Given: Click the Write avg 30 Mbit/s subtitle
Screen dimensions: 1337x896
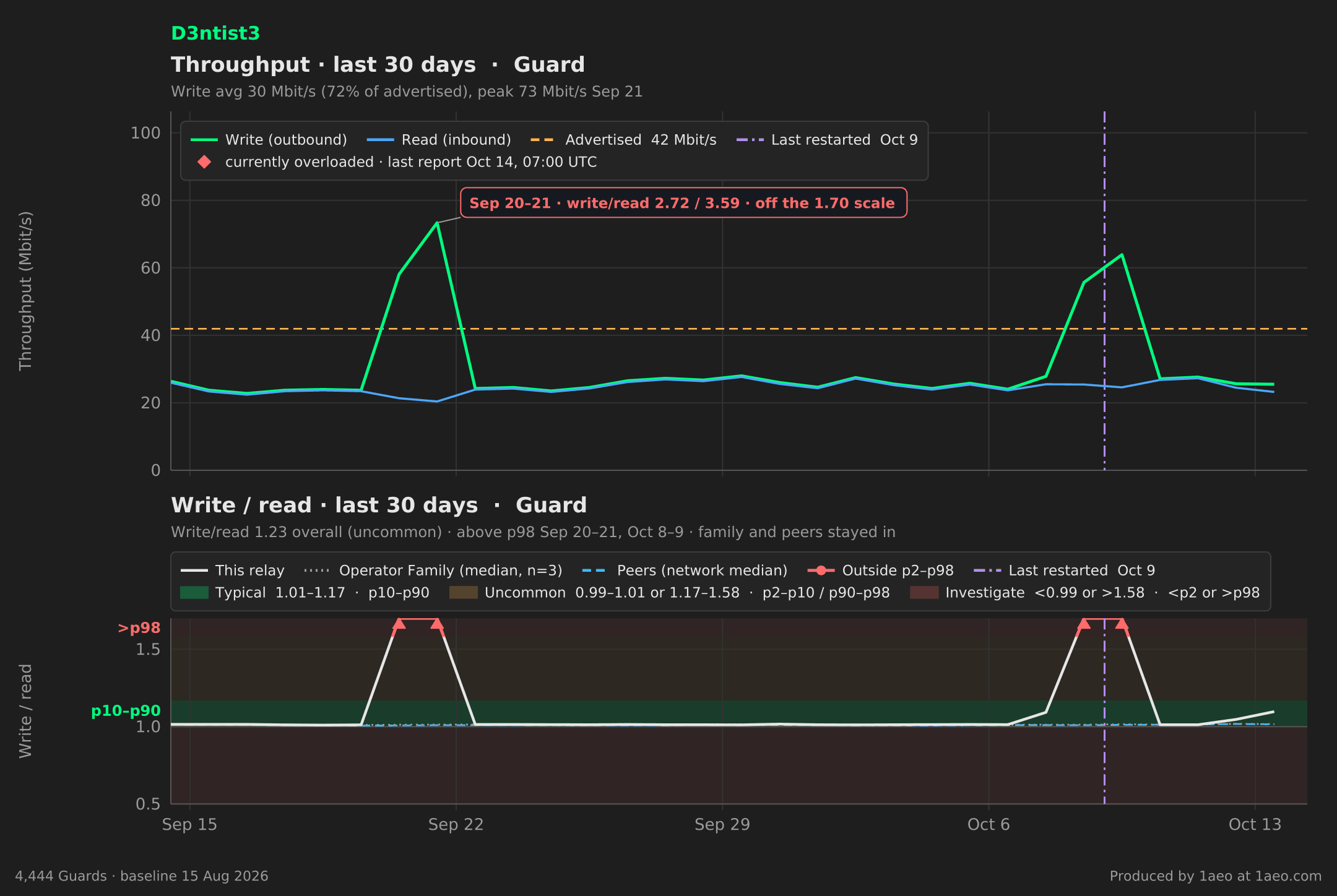Looking at the screenshot, I should [407, 92].
